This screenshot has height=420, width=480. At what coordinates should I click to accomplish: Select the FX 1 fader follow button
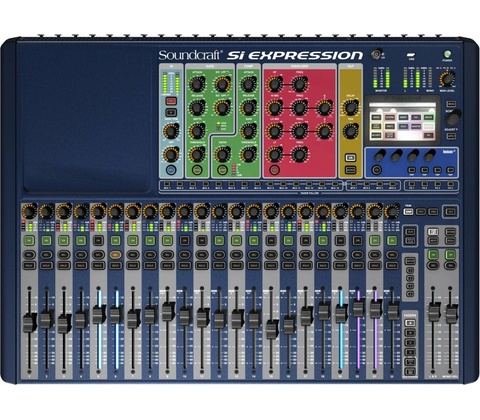(x=411, y=184)
